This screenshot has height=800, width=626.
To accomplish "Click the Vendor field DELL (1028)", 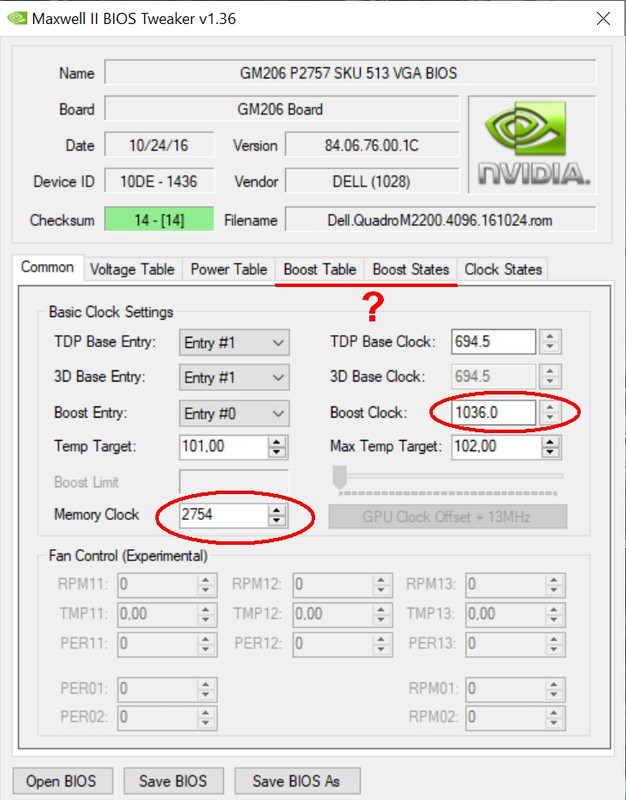I will pos(372,181).
